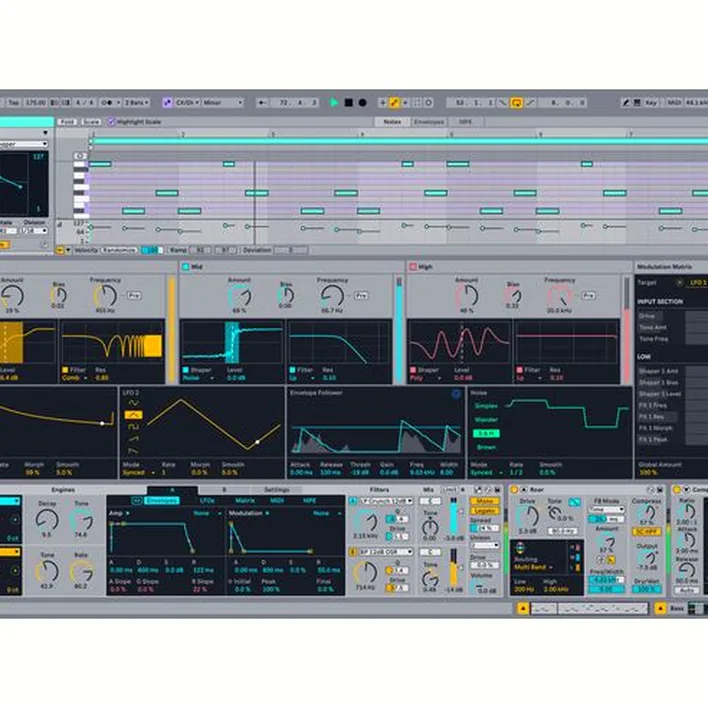Toggle the yellow Mono button

(x=484, y=501)
